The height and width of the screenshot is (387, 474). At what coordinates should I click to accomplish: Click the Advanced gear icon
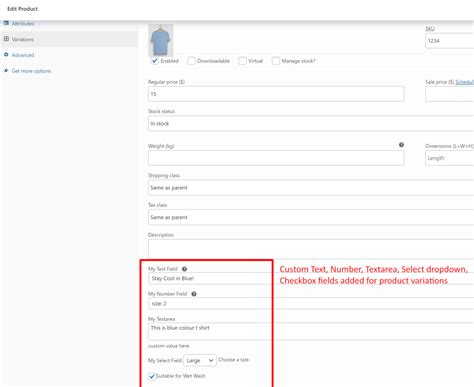pyautogui.click(x=6, y=54)
